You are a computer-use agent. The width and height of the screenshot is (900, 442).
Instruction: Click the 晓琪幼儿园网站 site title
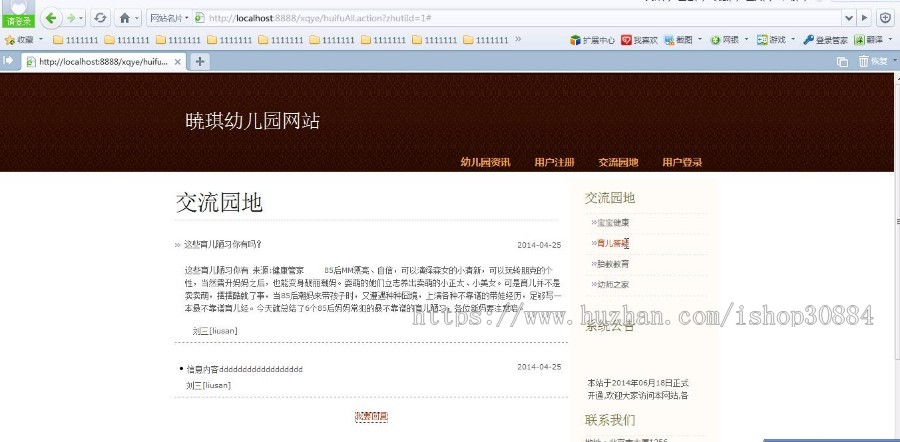[253, 121]
